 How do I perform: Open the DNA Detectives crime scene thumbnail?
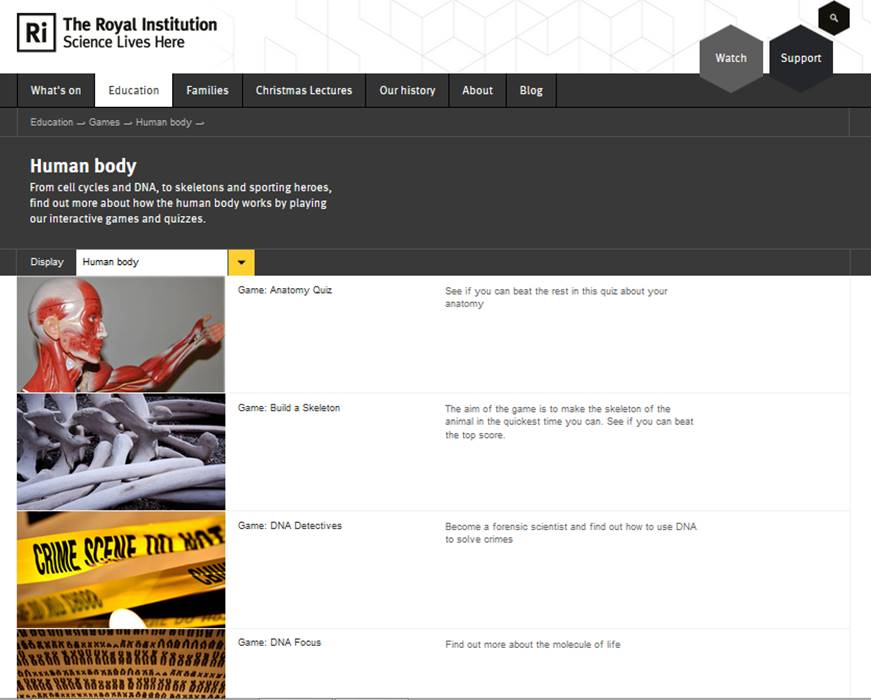tap(121, 569)
